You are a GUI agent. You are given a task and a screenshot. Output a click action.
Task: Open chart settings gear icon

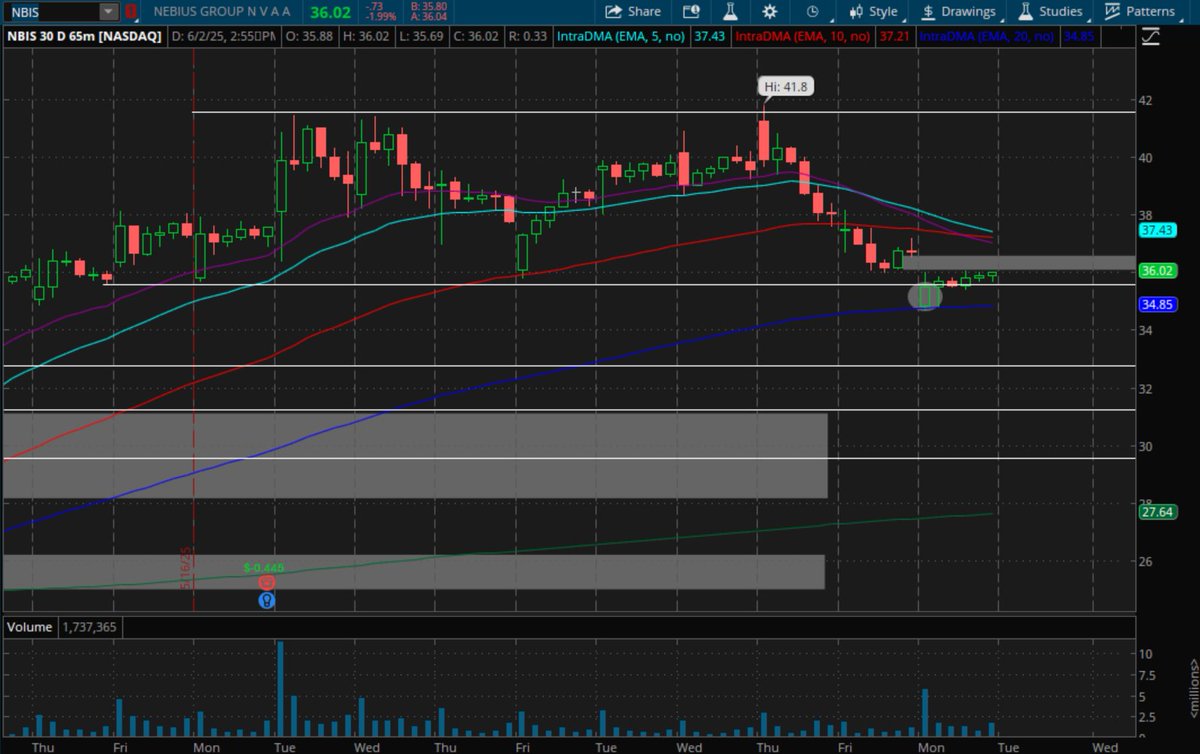769,11
